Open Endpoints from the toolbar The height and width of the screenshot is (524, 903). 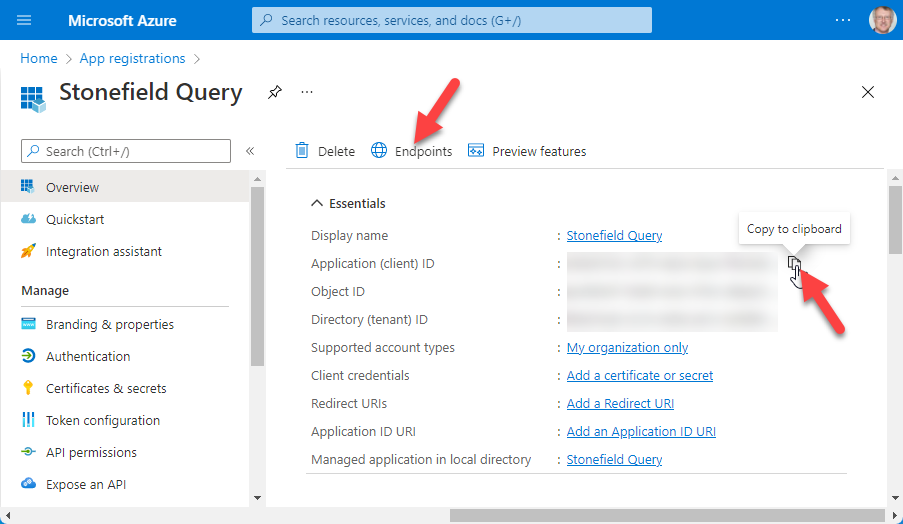point(411,151)
